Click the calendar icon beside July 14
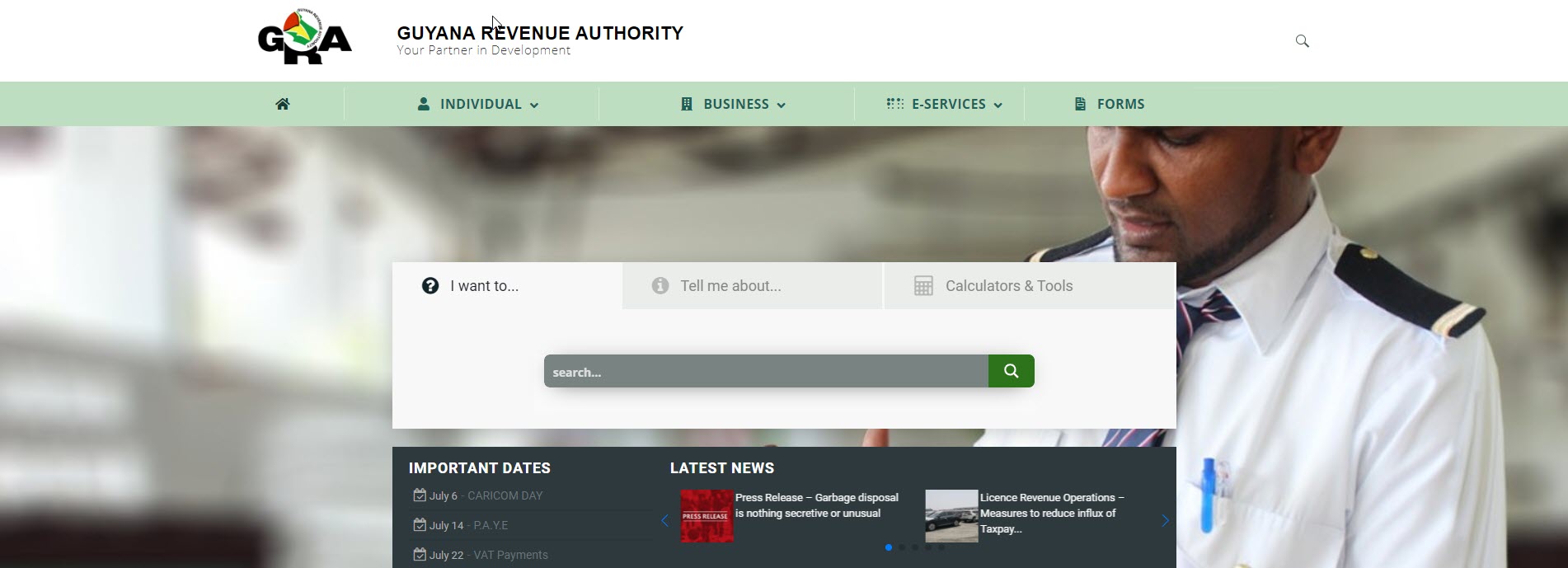Viewport: 1568px width, 568px height. pyautogui.click(x=420, y=525)
